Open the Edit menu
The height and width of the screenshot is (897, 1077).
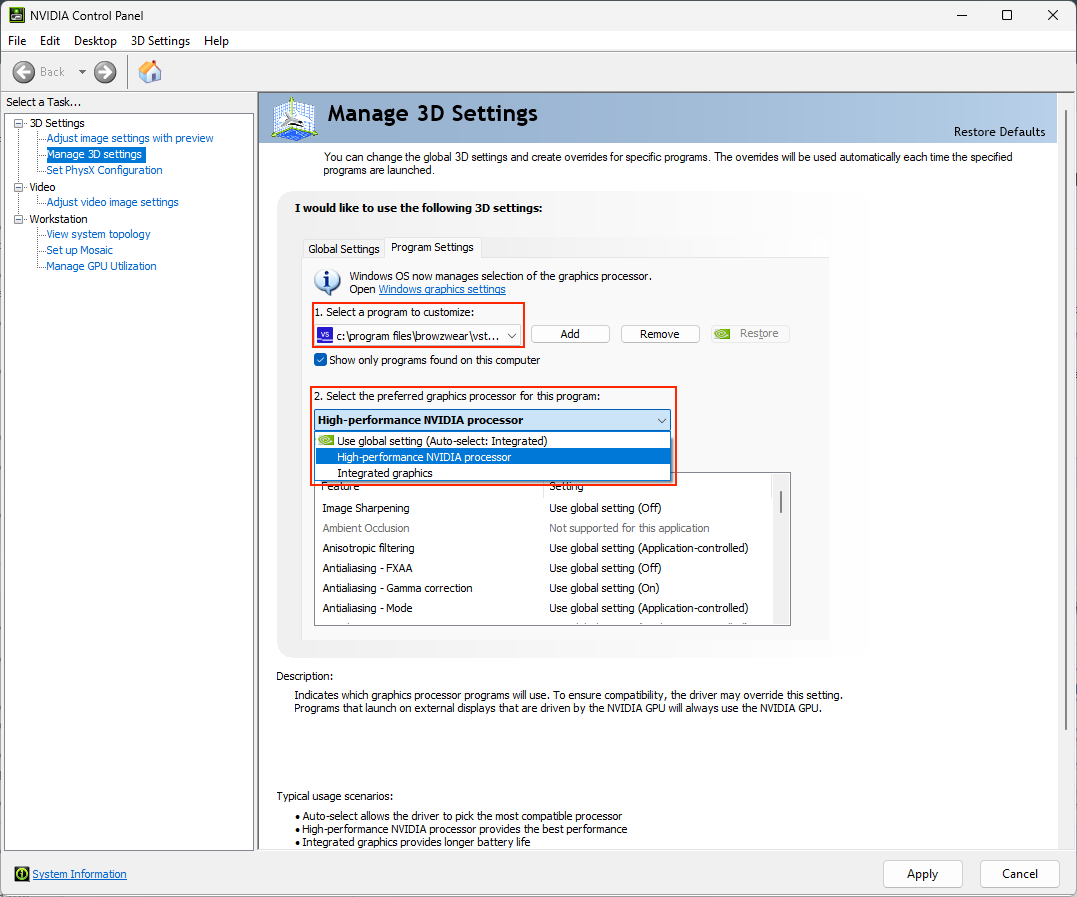pyautogui.click(x=49, y=41)
